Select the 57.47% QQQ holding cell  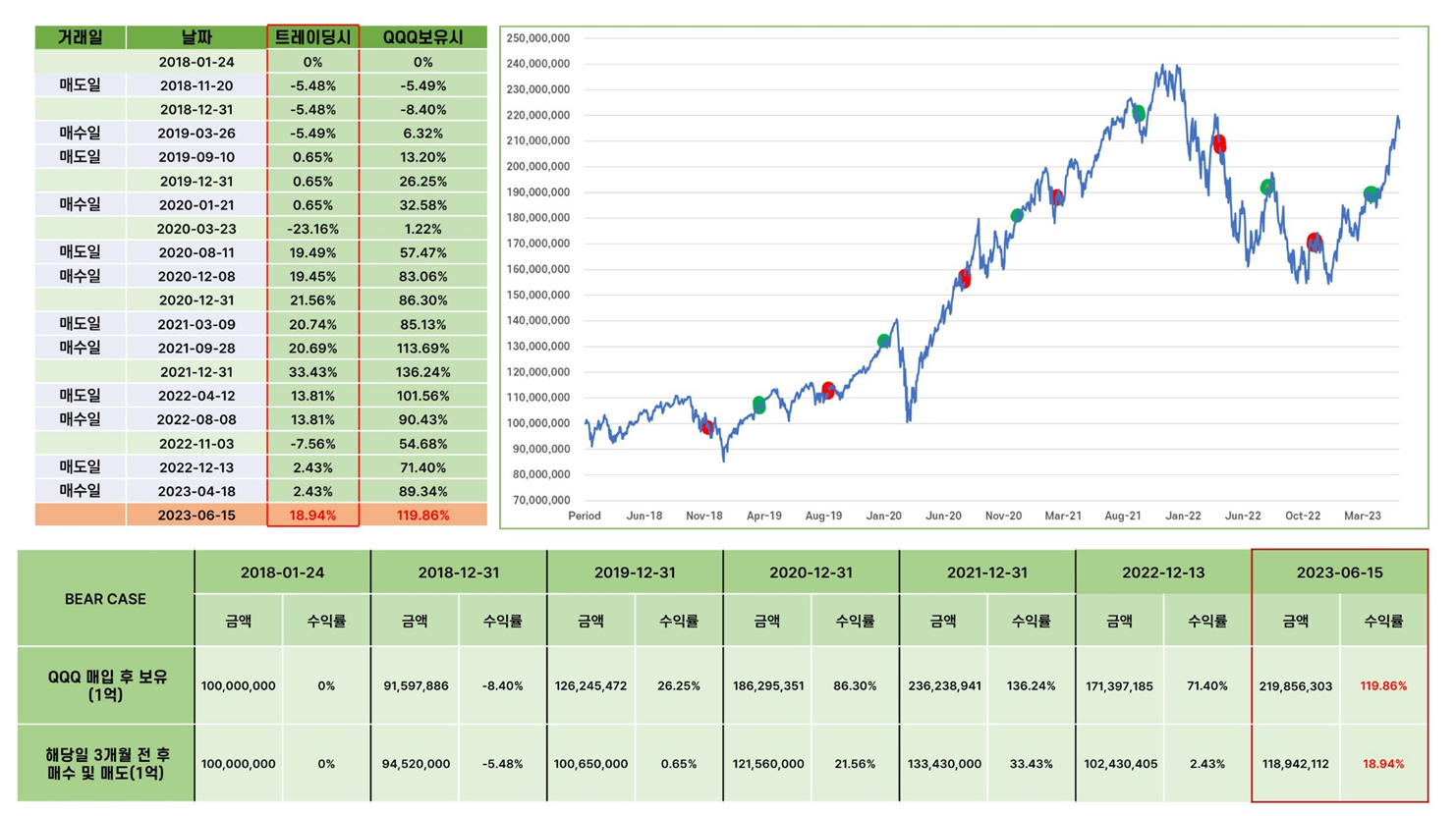click(422, 252)
